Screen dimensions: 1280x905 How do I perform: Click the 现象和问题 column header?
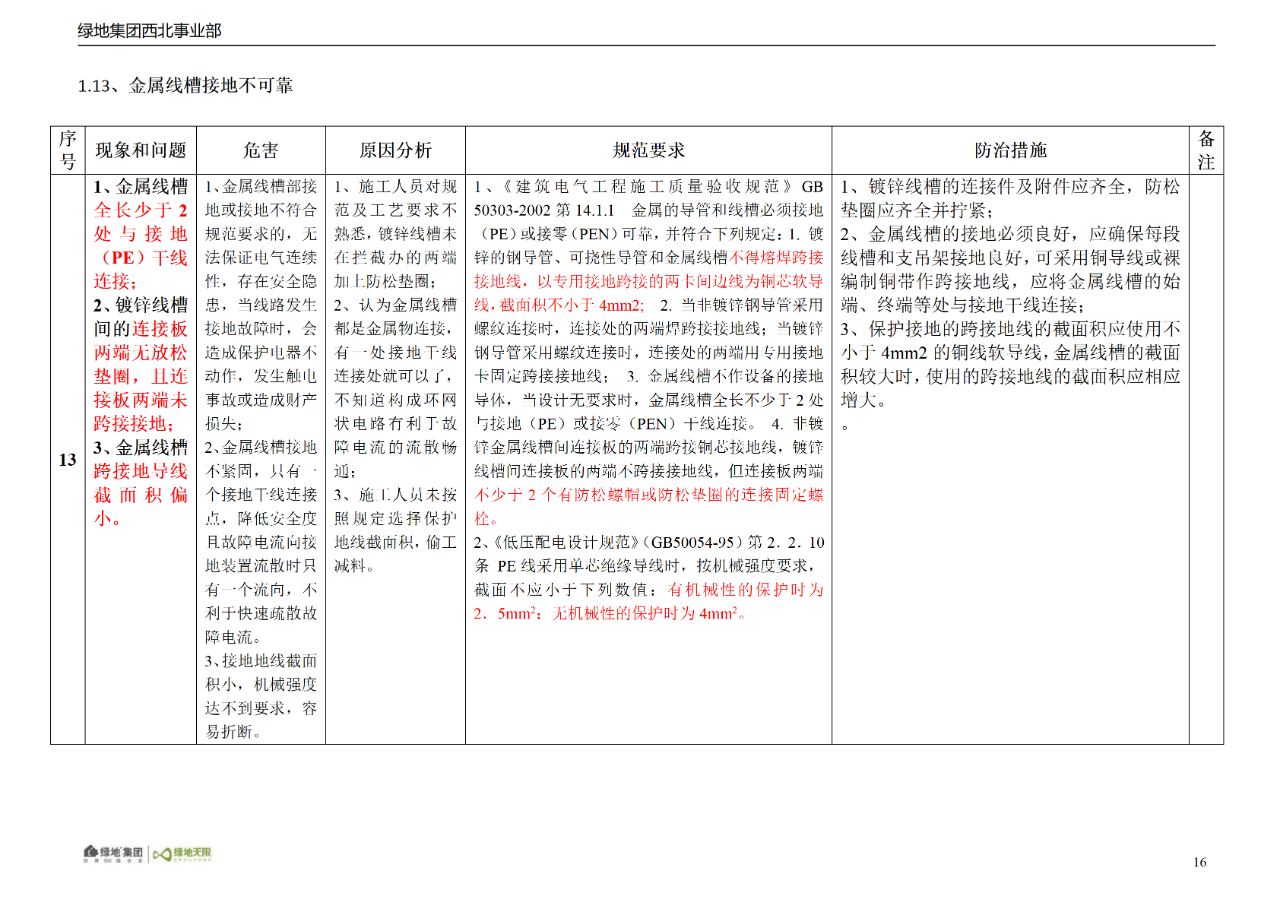[x=140, y=150]
